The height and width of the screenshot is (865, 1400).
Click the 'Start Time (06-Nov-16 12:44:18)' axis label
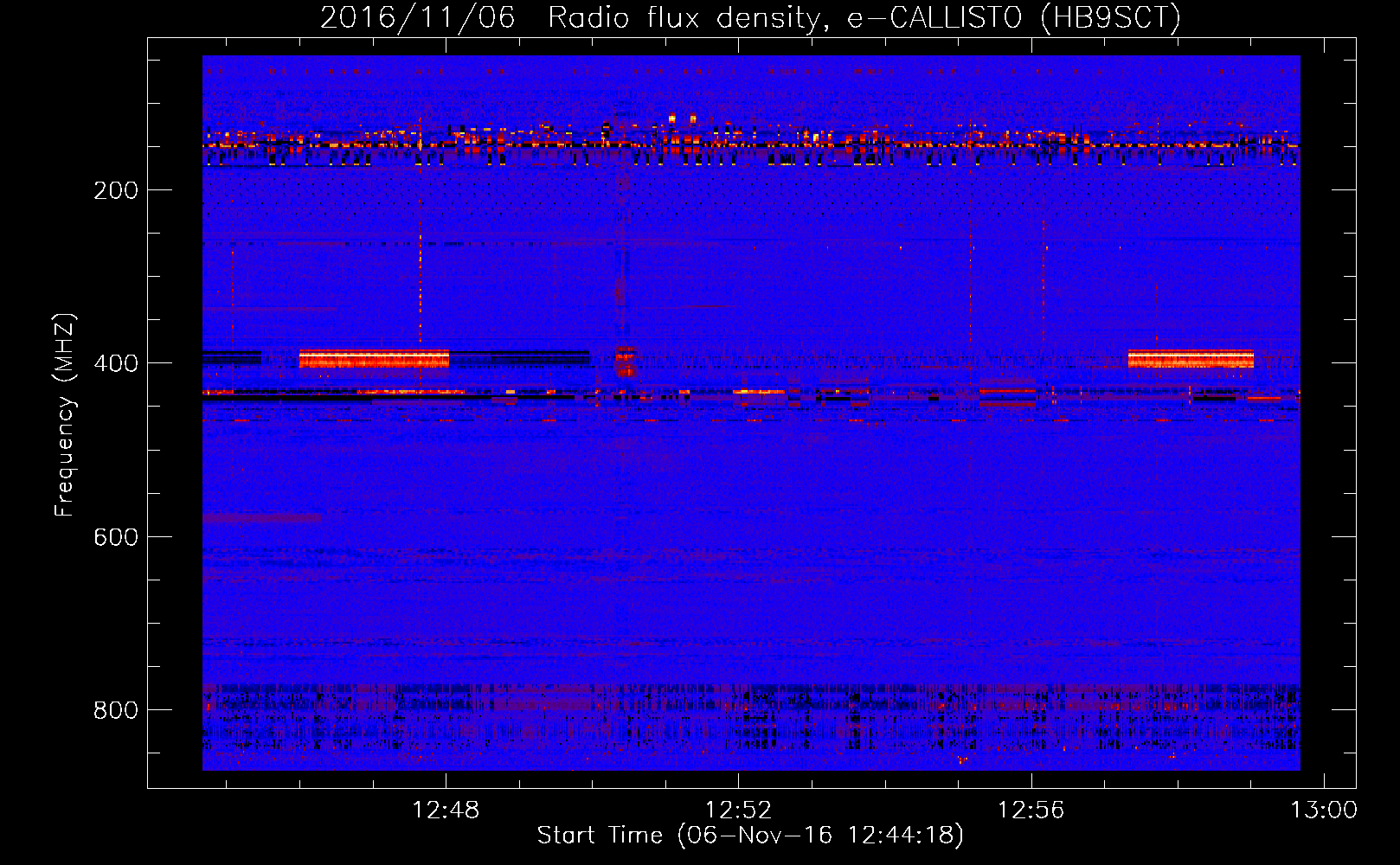pos(750,836)
